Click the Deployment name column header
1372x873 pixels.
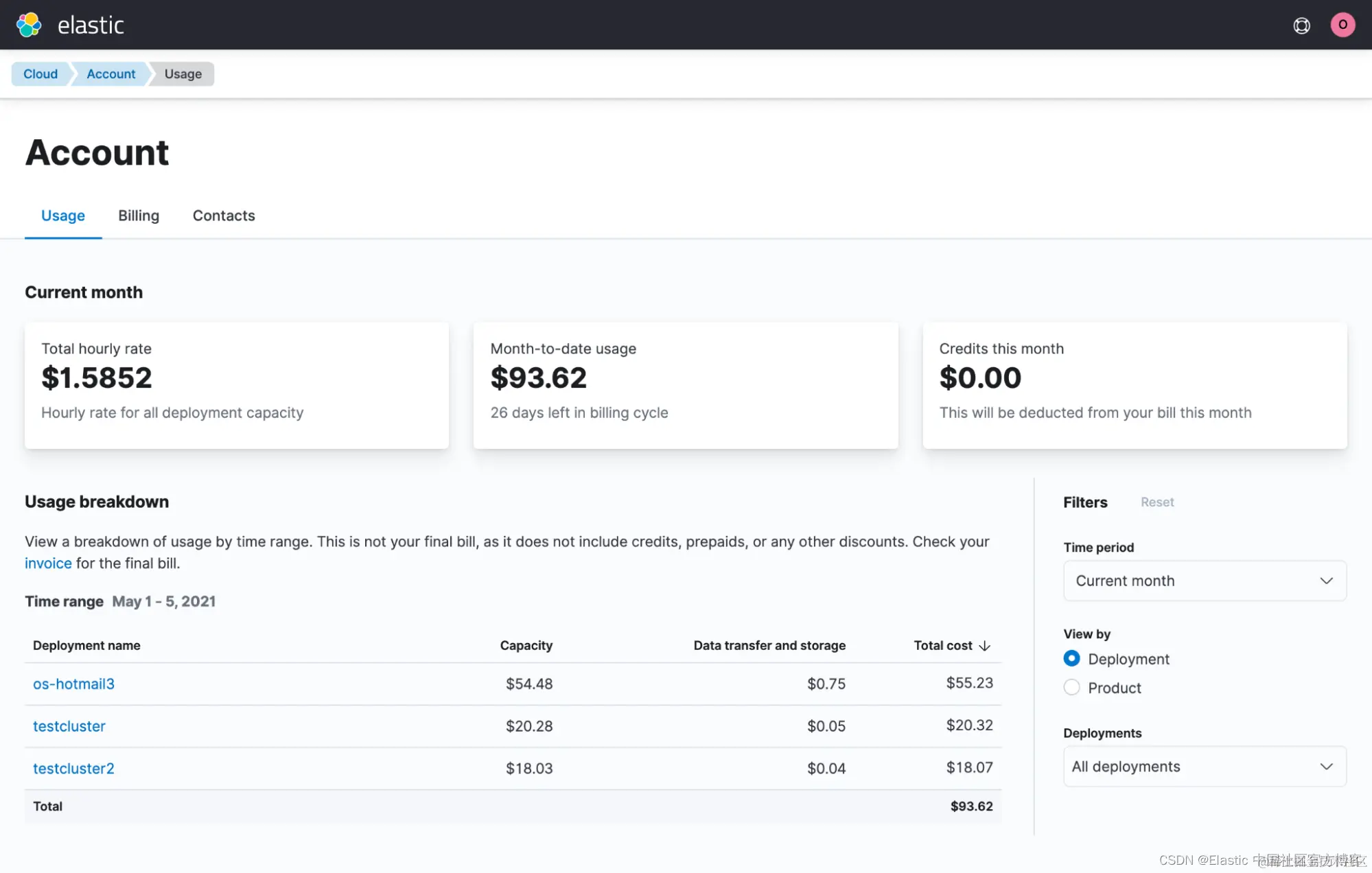[86, 646]
